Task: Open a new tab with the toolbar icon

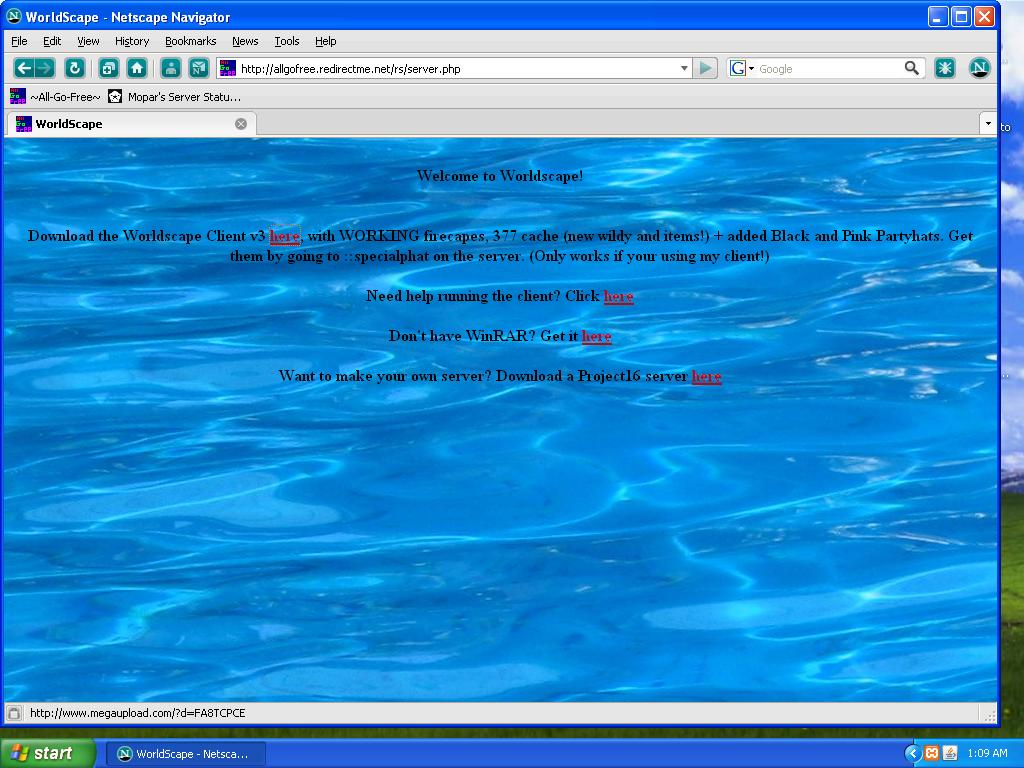Action: point(108,68)
